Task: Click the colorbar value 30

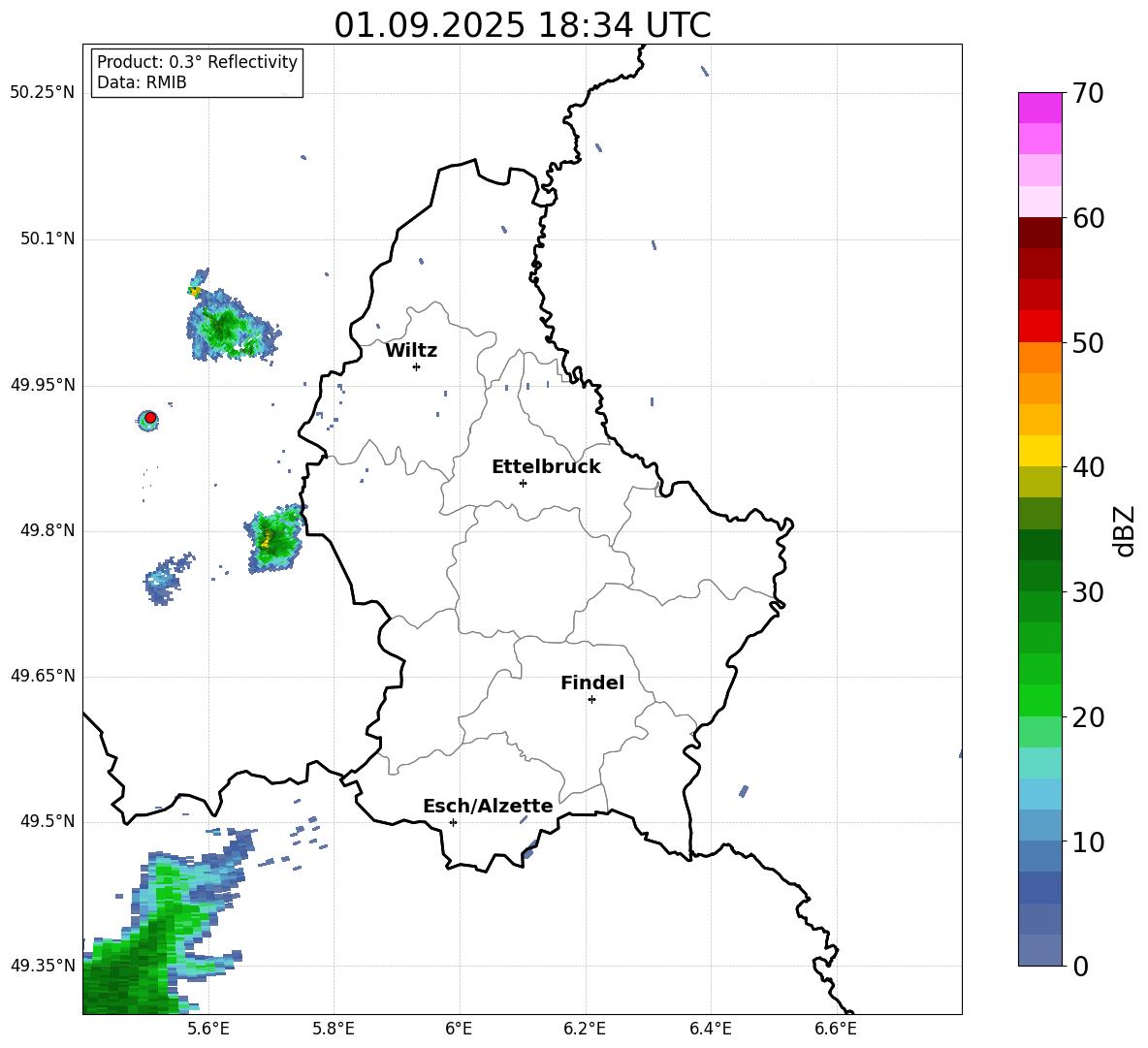Action: (1089, 592)
